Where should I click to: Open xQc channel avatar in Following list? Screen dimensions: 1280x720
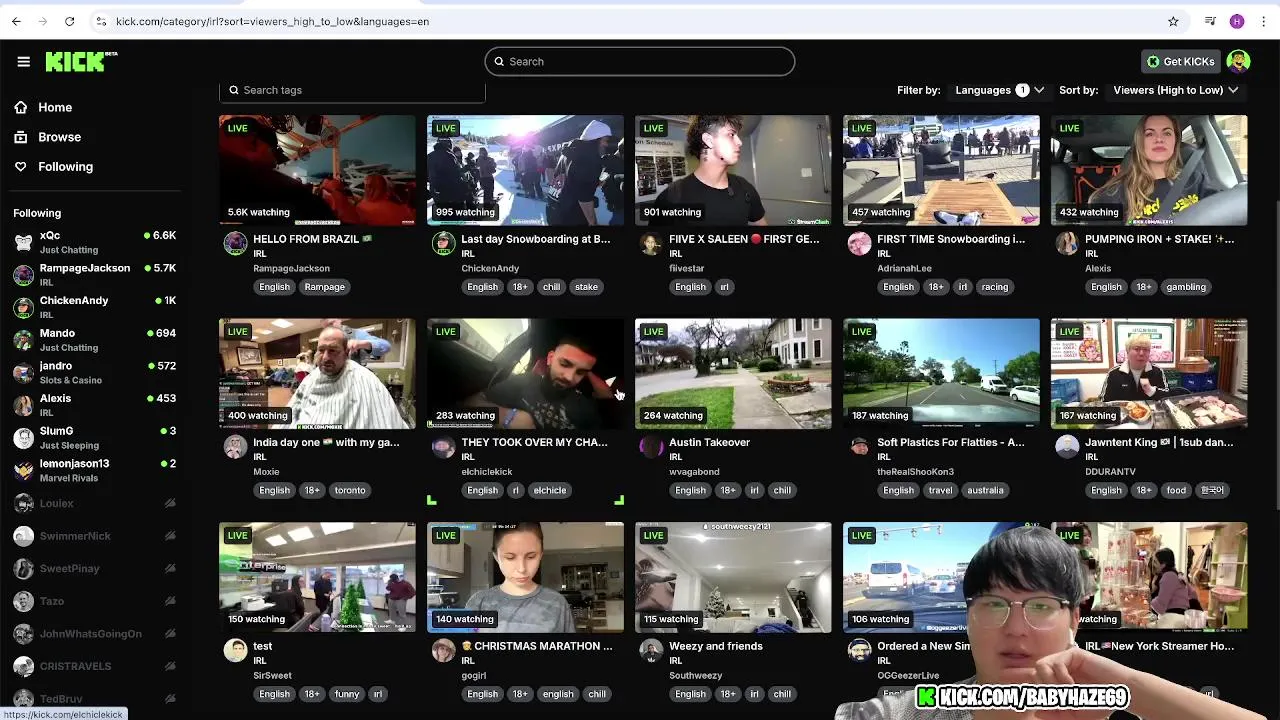[x=23, y=242]
